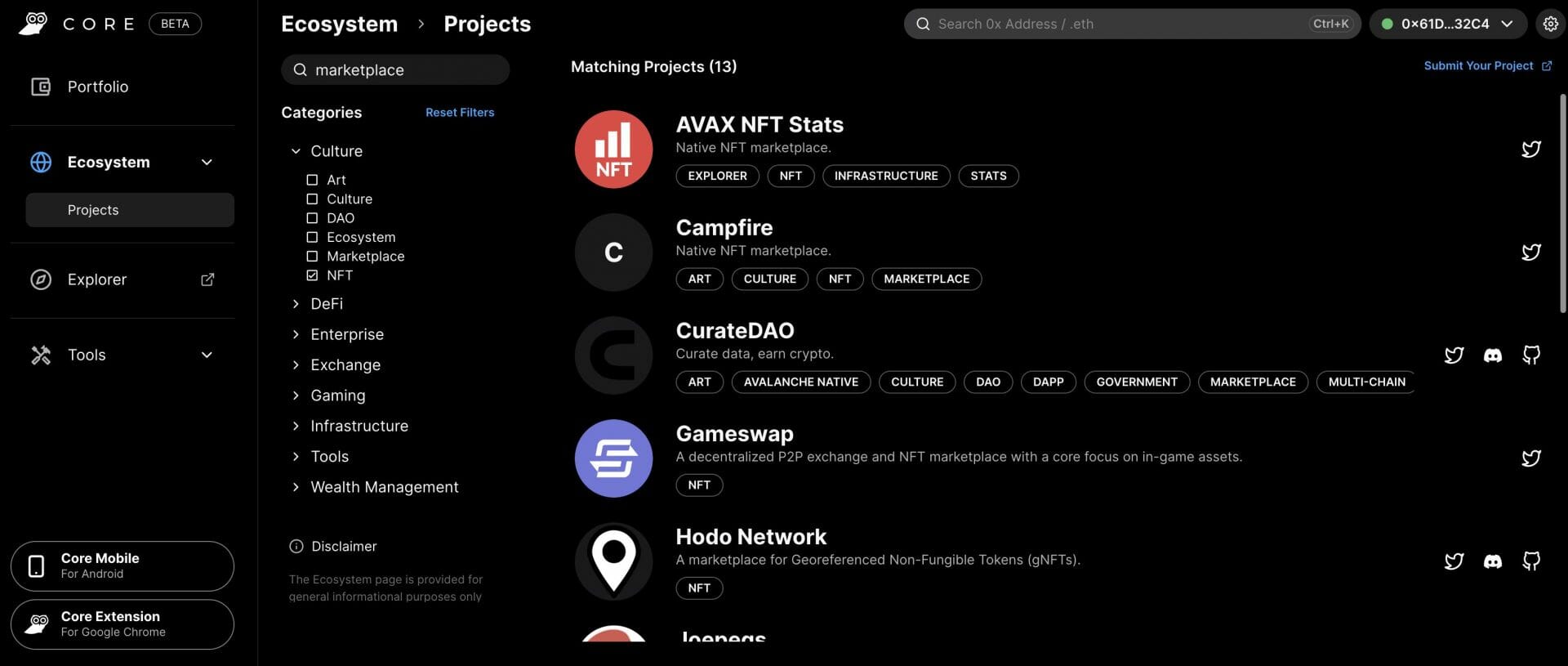Click the Gameswap project logo
Viewport: 1568px width, 666px height.
click(x=613, y=458)
